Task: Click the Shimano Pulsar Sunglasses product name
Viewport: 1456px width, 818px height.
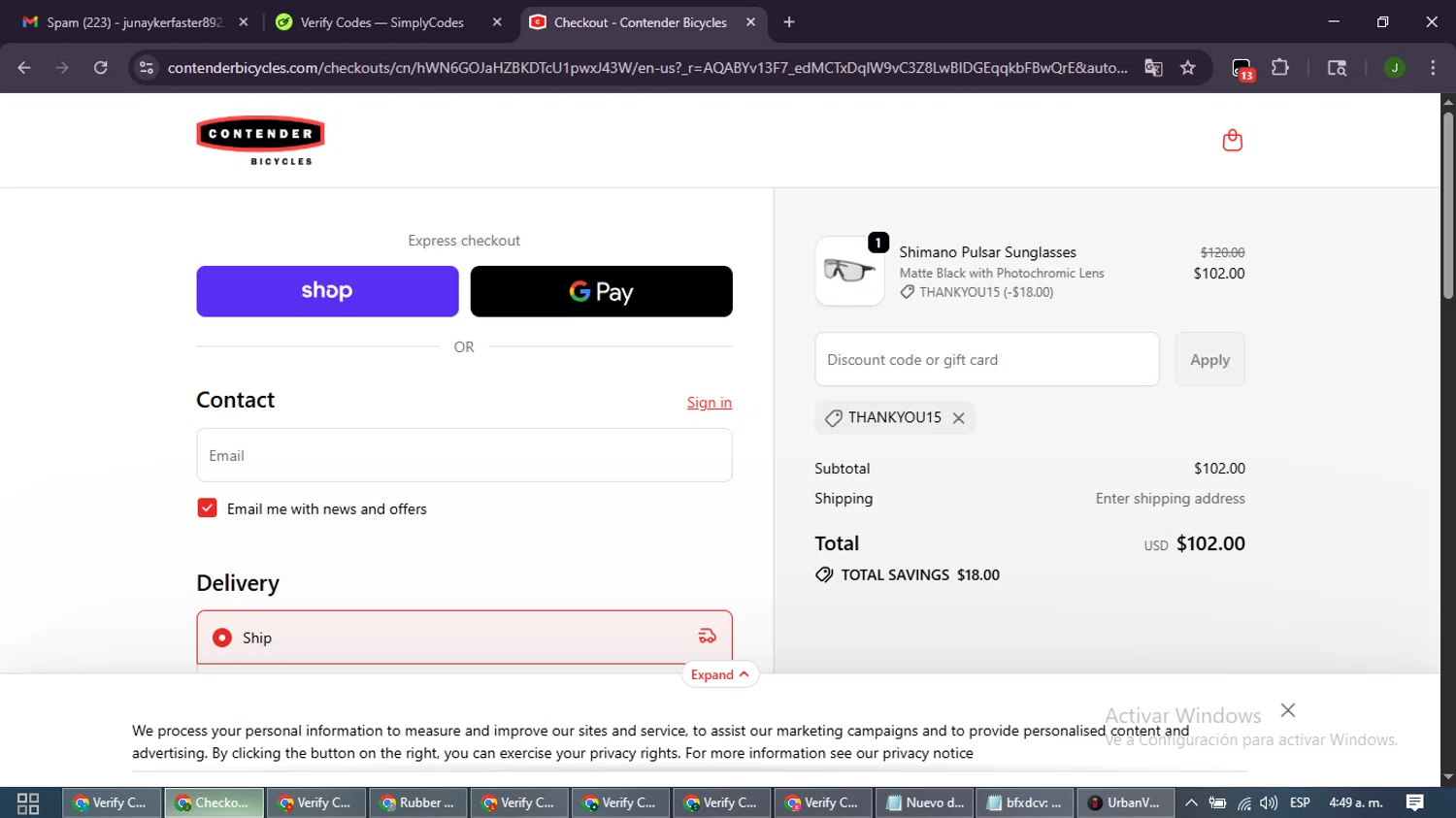Action: (x=987, y=252)
